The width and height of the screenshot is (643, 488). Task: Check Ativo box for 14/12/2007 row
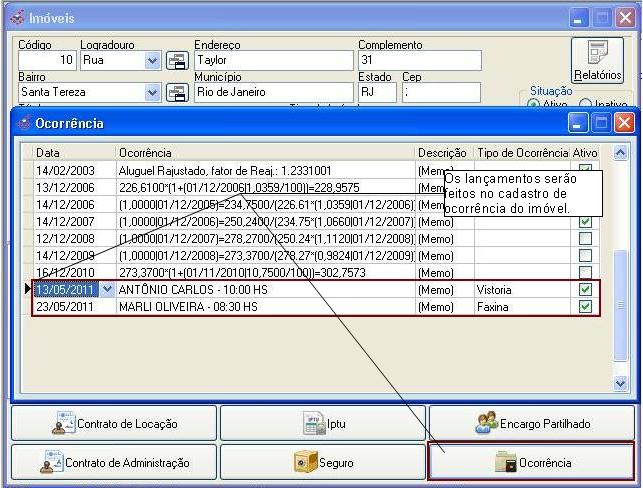(585, 222)
